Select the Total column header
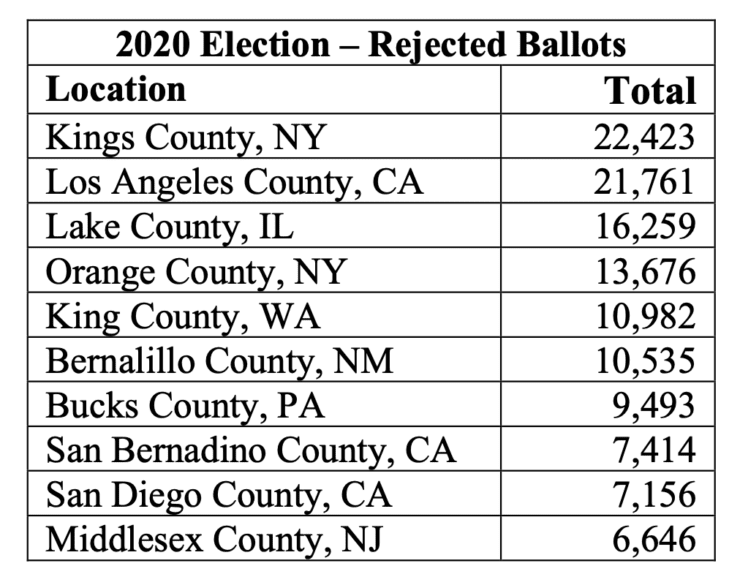The image size is (740, 585). [x=650, y=91]
